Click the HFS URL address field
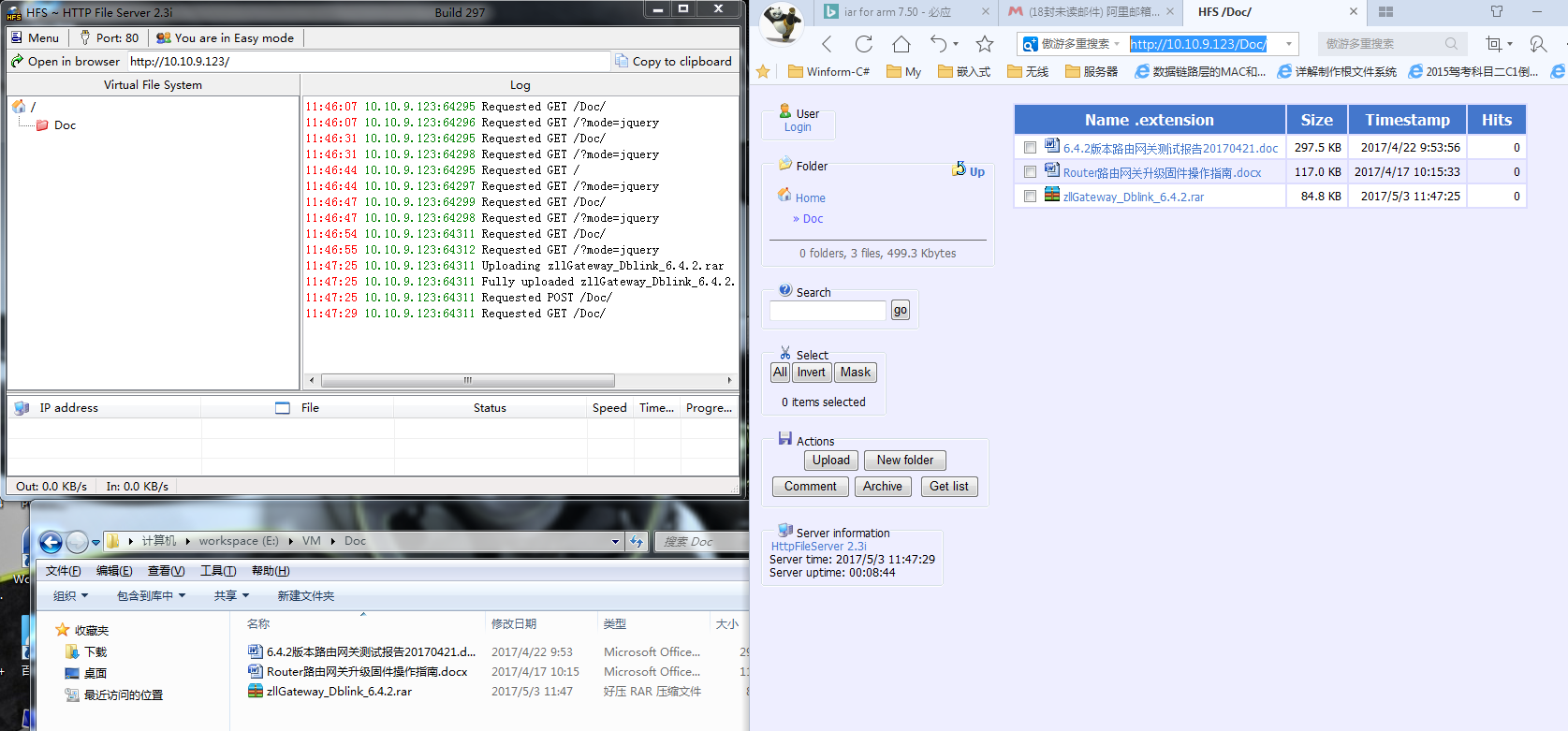 (x=368, y=61)
